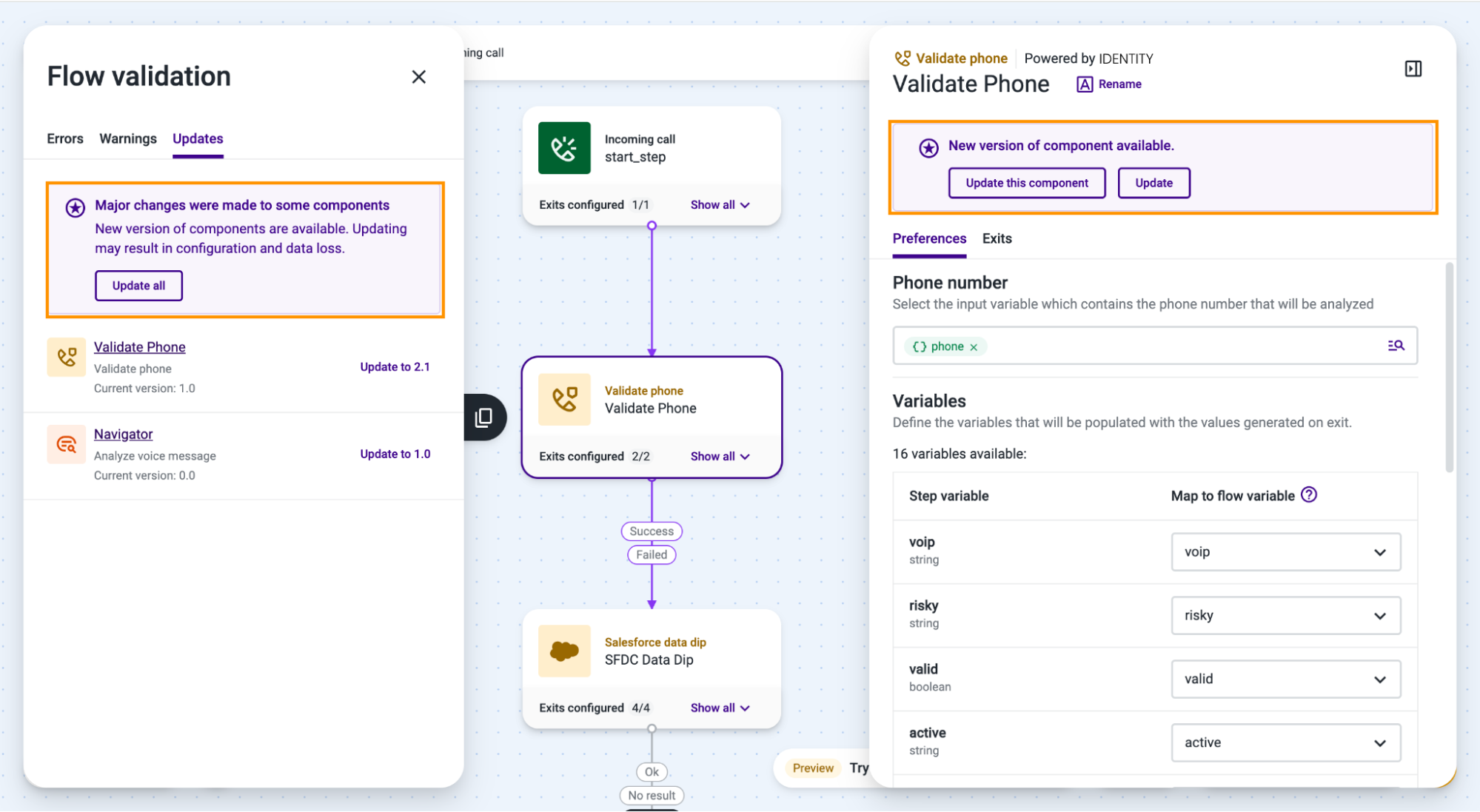Open the voip flow variable dropdown
The width and height of the screenshot is (1480, 812).
click(1285, 552)
